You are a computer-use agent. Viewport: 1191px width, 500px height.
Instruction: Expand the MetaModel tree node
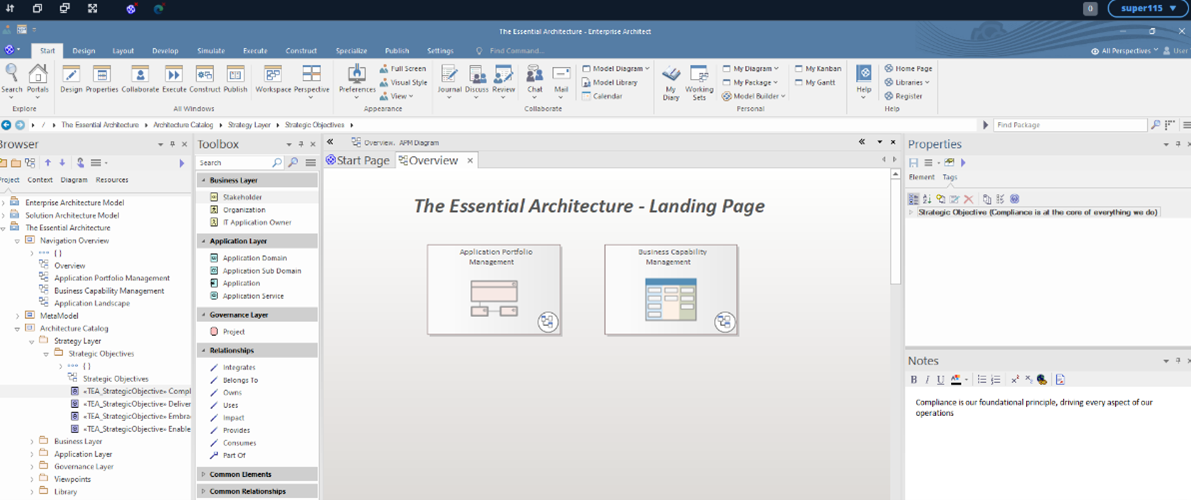(x=18, y=315)
